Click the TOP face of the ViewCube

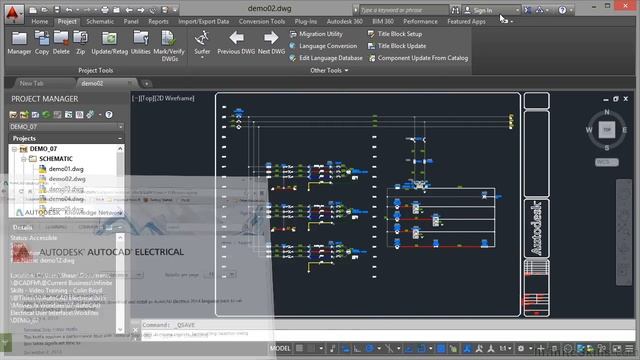click(607, 130)
